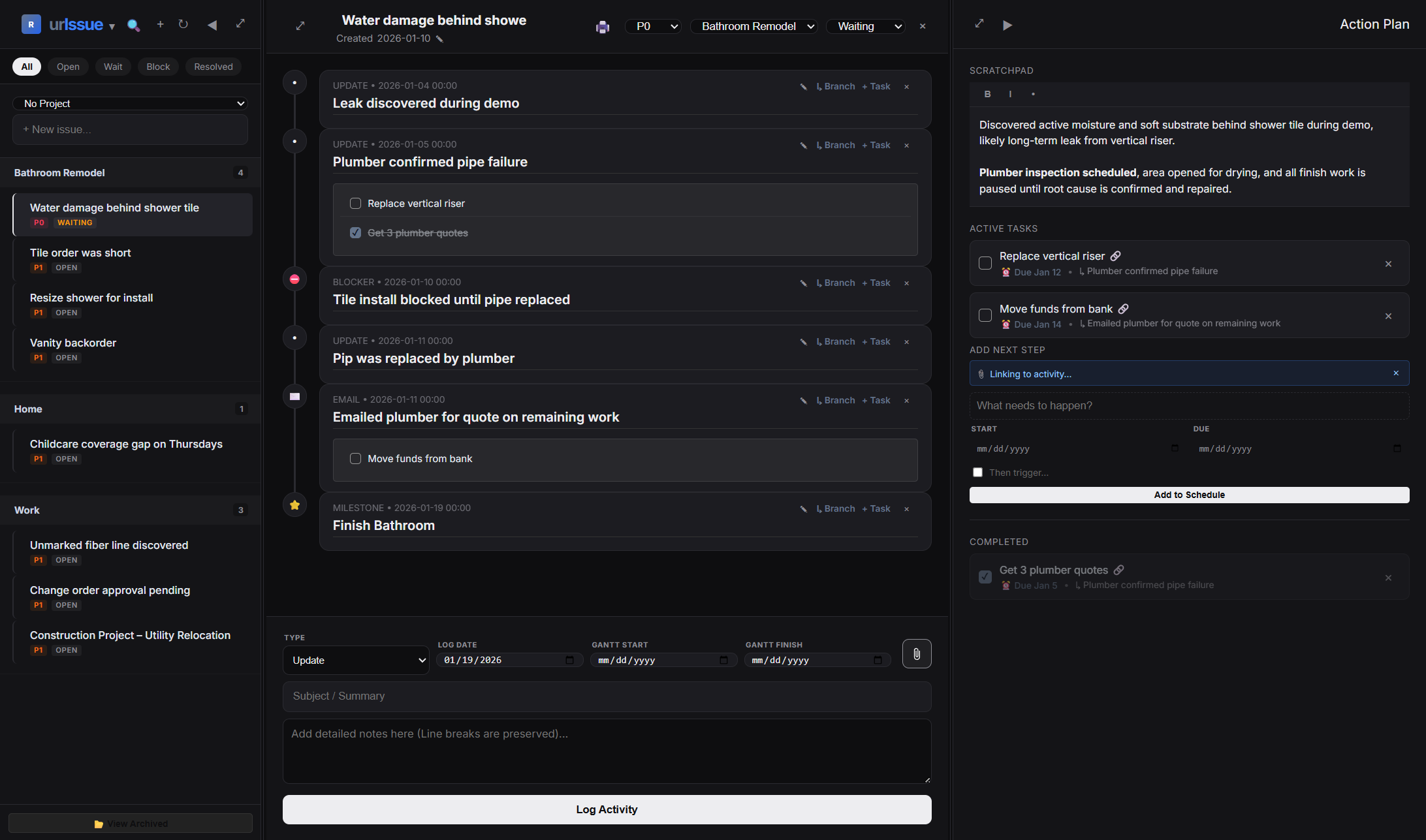Click the Subject / Summary input field
The image size is (1426, 840).
(607, 696)
